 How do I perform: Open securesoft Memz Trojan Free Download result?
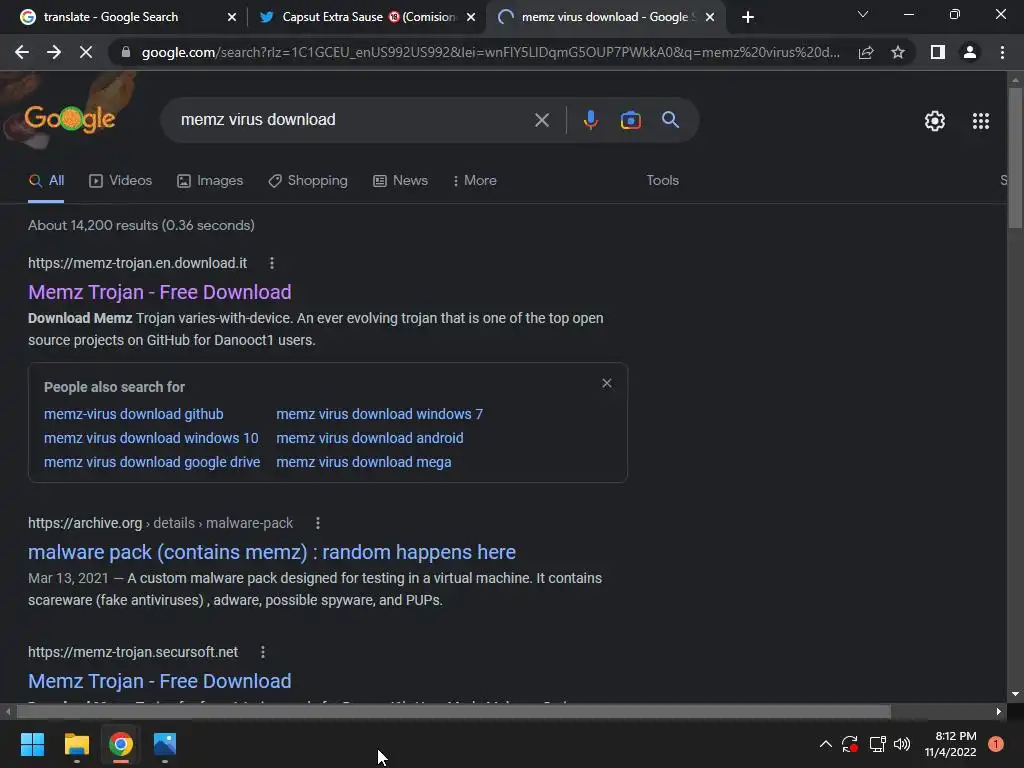(x=159, y=681)
